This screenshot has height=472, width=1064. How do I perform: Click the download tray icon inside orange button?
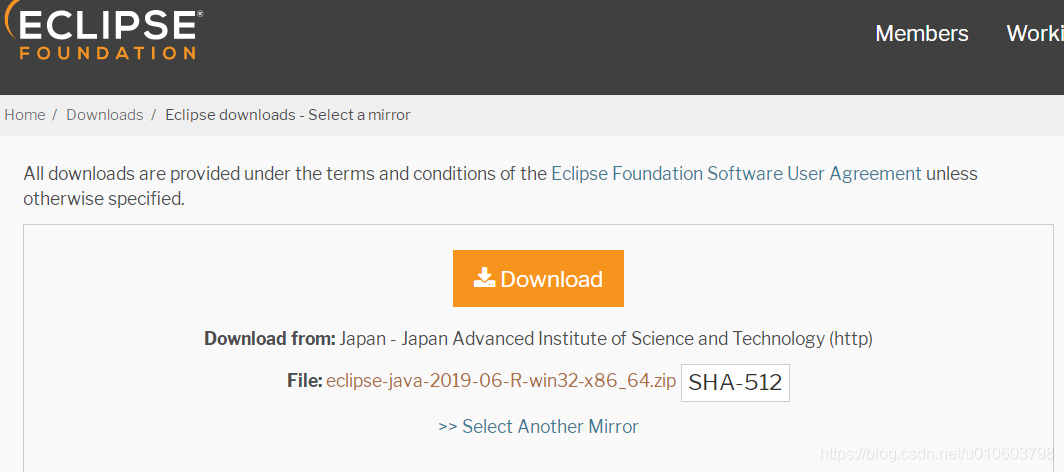coord(484,278)
